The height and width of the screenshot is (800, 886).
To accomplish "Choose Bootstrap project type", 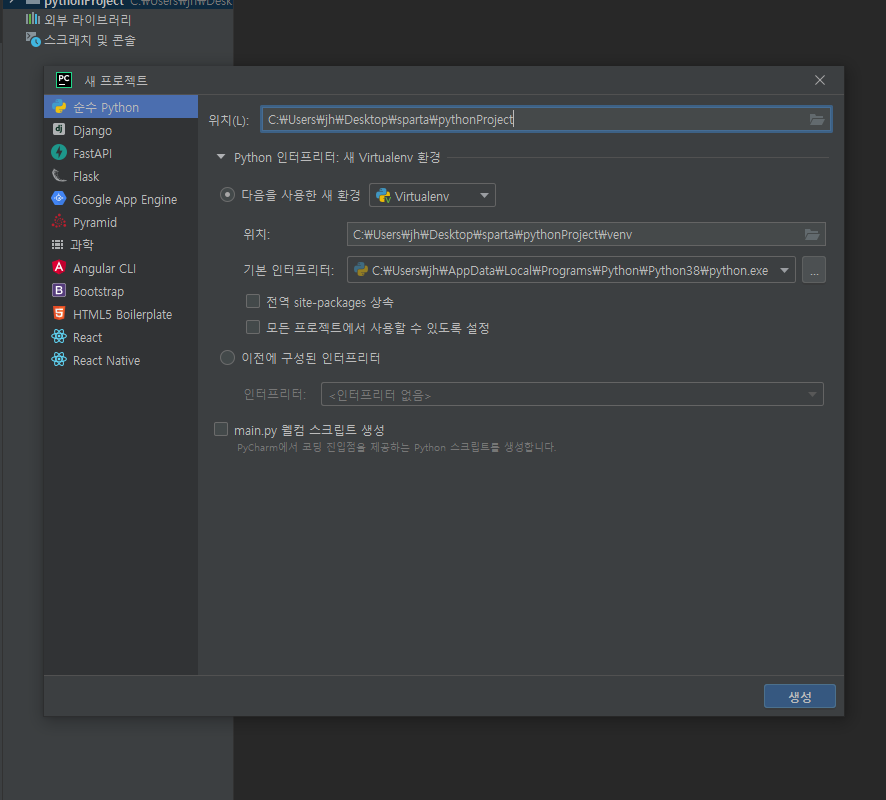I will point(121,292).
